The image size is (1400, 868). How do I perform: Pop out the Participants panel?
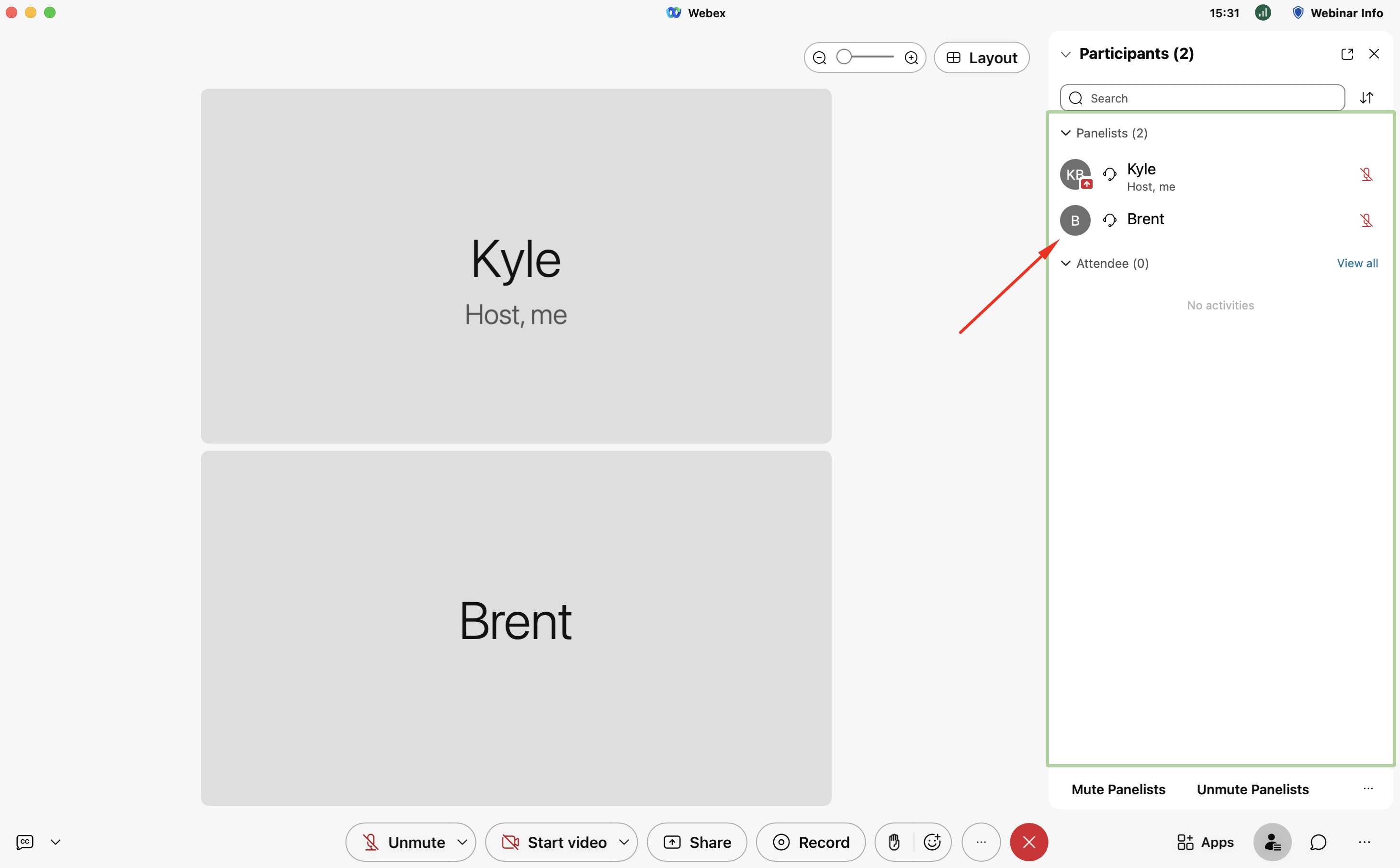[x=1347, y=54]
